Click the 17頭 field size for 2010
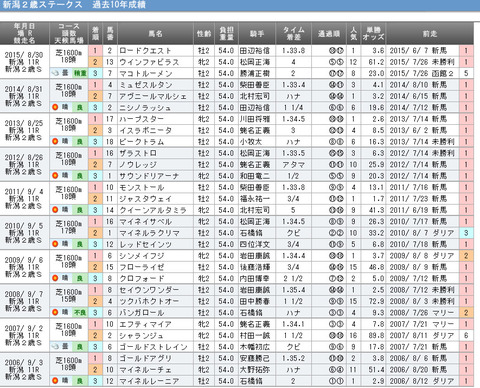 point(68,230)
